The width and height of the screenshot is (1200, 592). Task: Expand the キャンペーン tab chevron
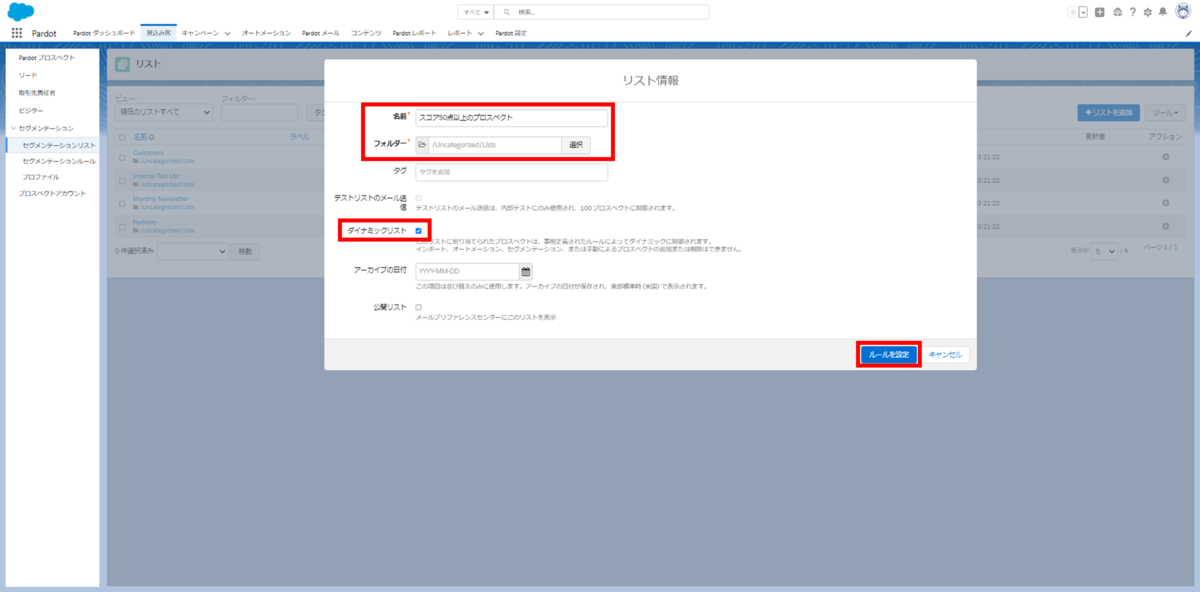click(x=227, y=33)
